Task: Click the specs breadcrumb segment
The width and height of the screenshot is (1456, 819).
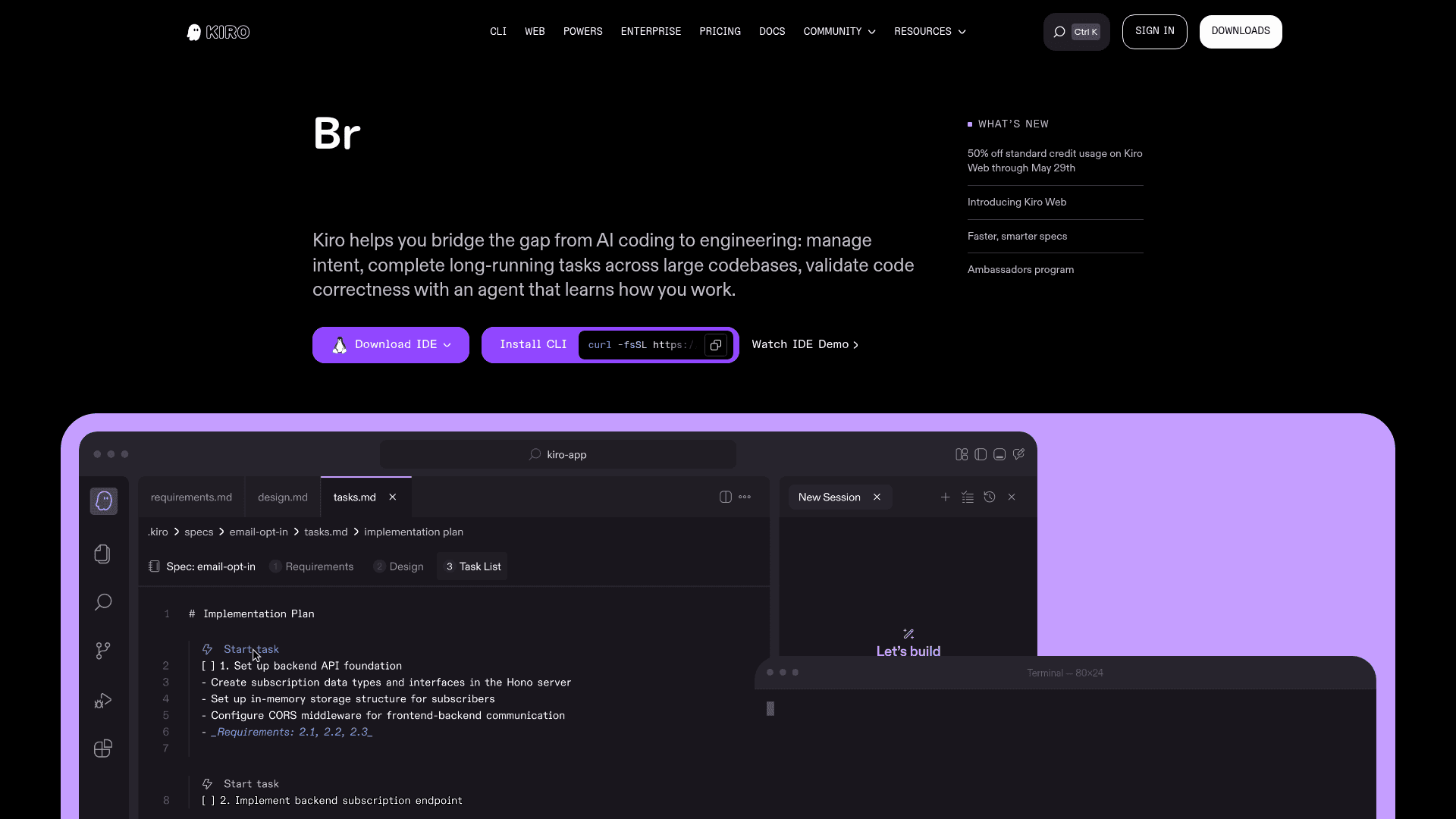Action: click(x=199, y=532)
